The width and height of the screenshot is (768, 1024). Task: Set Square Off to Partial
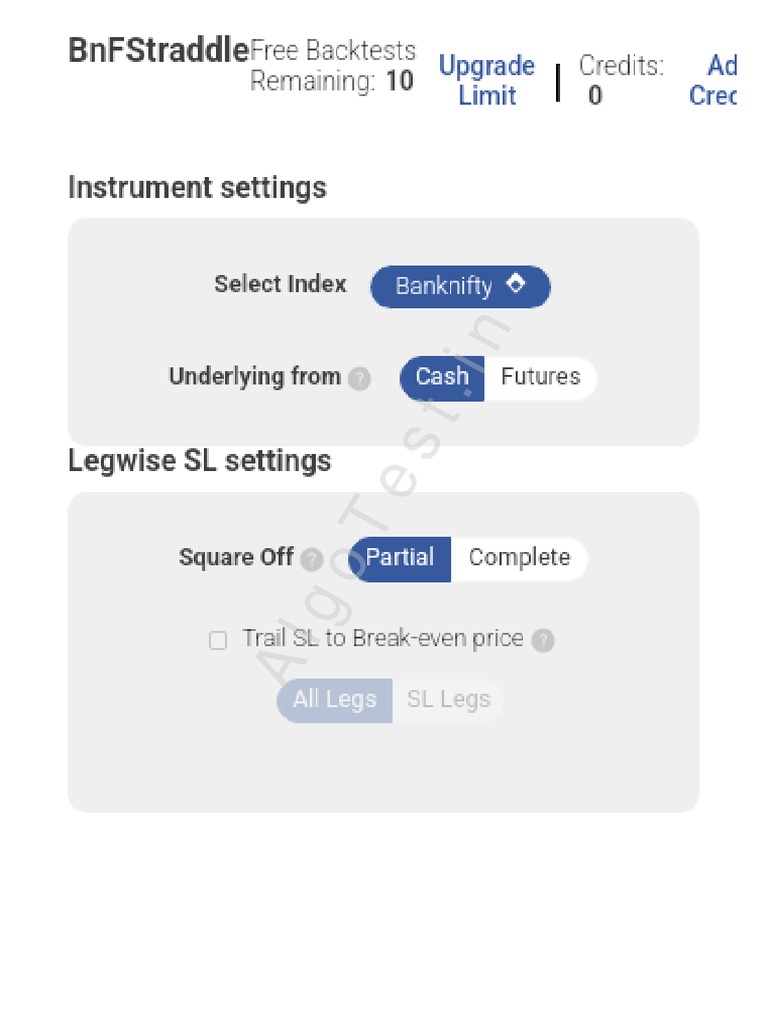[x=400, y=558]
